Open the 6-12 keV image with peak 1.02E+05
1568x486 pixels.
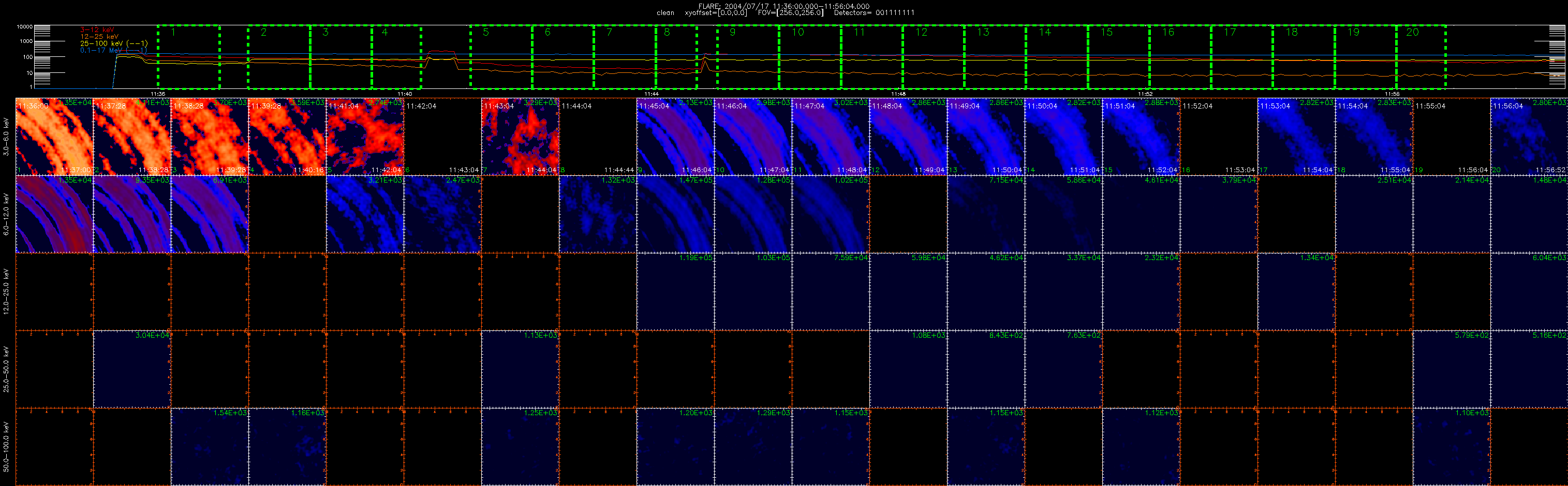pyautogui.click(x=831, y=214)
